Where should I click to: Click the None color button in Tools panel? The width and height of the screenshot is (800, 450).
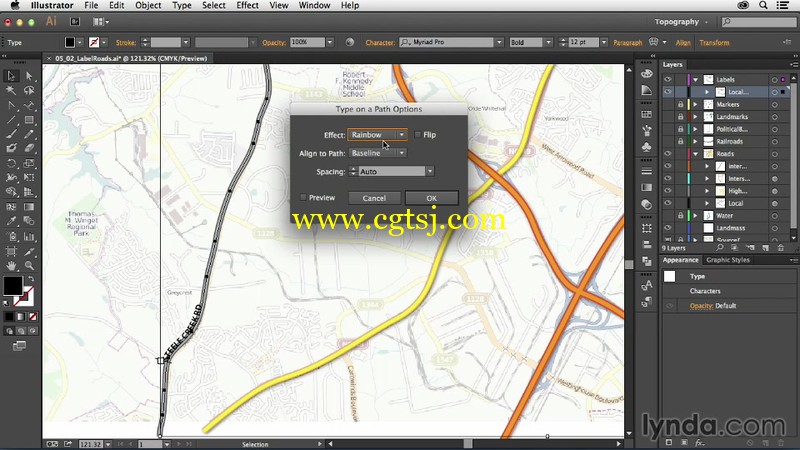click(x=33, y=316)
